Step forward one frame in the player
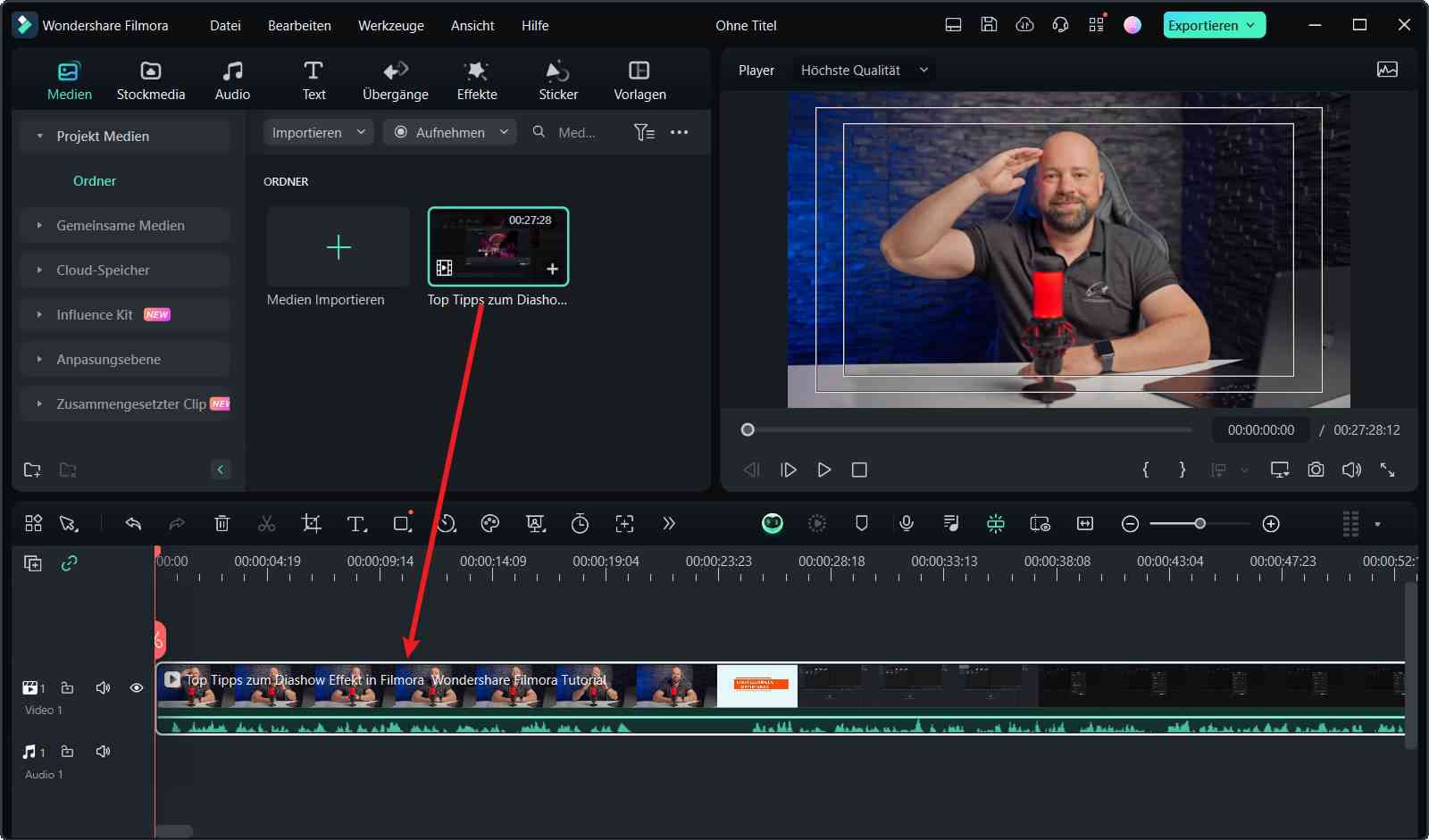Viewport: 1429px width, 840px height. (x=788, y=470)
